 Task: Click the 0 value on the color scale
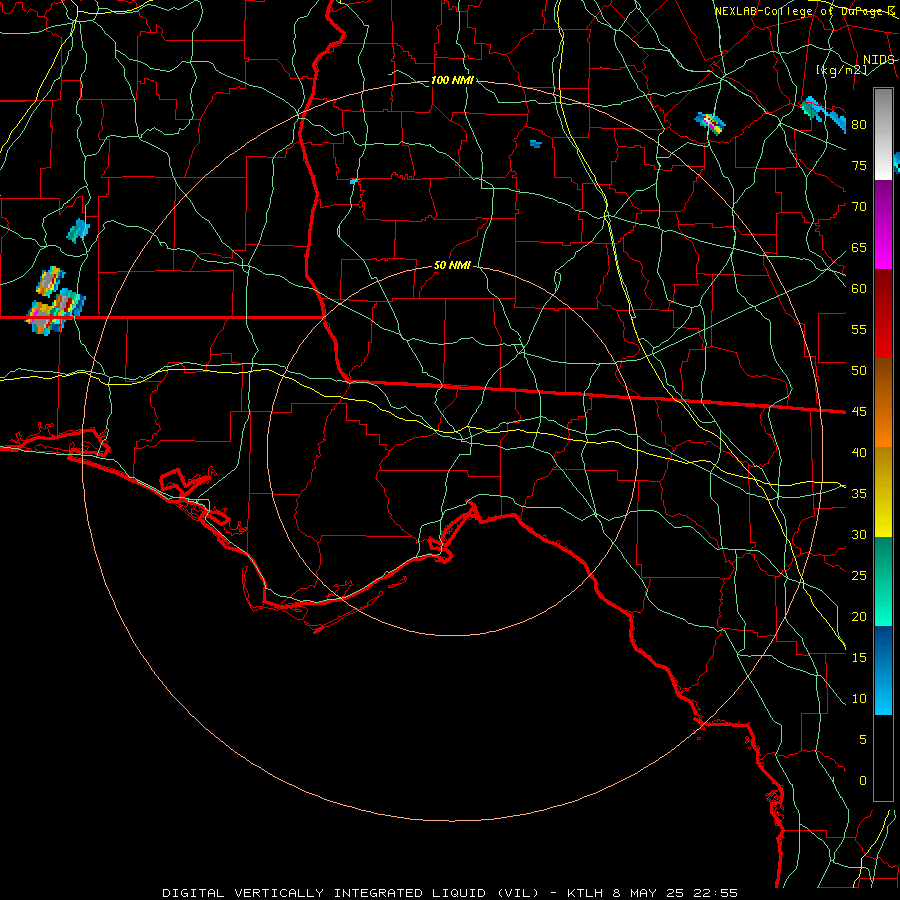tap(863, 781)
